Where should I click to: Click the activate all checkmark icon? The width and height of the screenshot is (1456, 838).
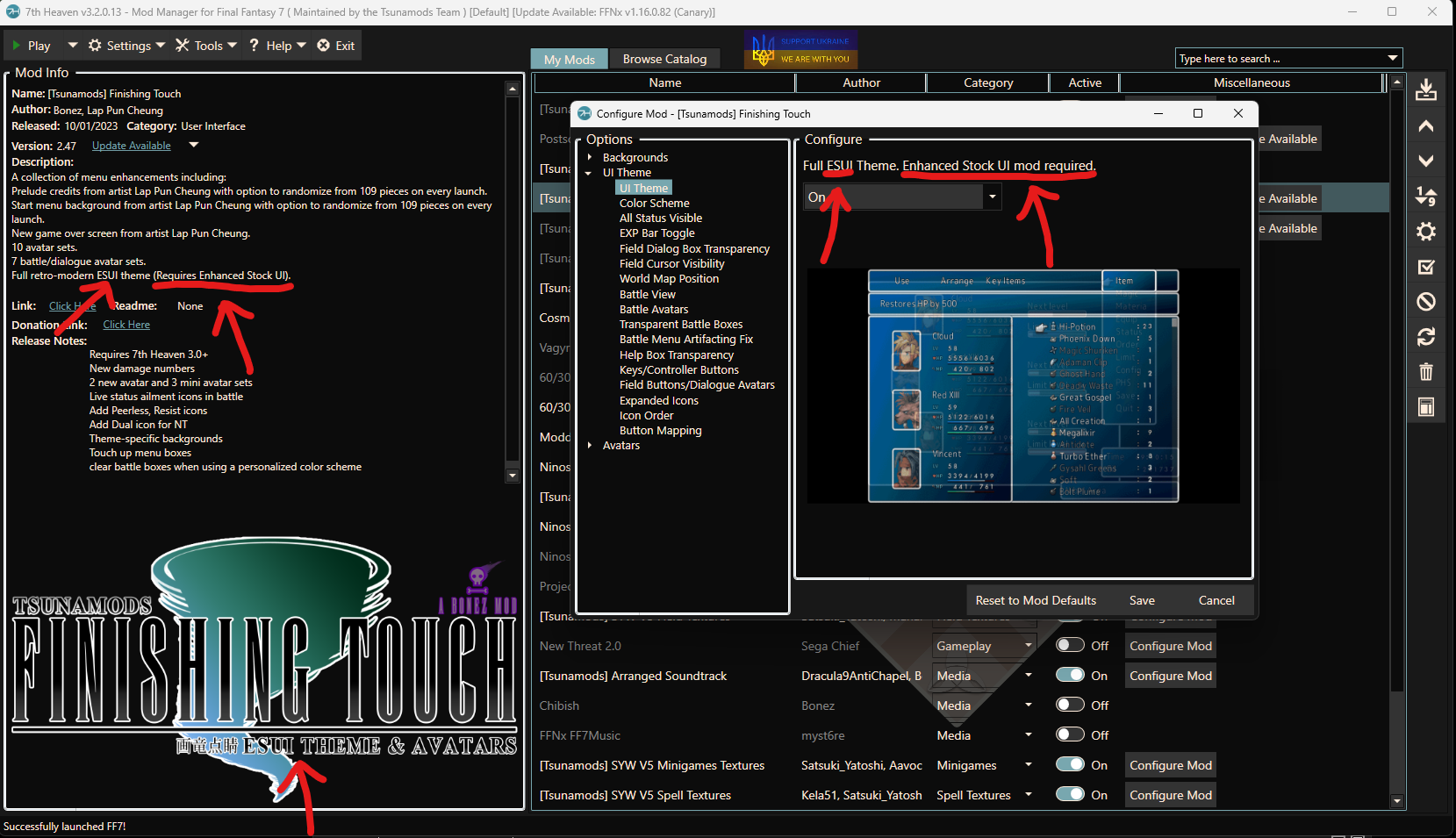pyautogui.click(x=1426, y=267)
